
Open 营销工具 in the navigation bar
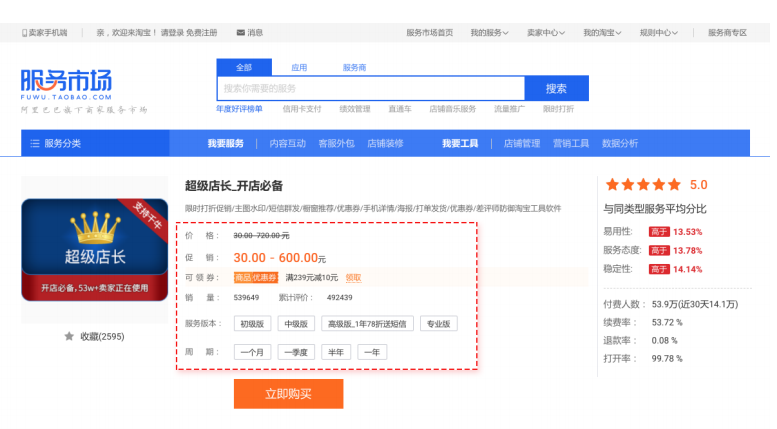click(571, 144)
